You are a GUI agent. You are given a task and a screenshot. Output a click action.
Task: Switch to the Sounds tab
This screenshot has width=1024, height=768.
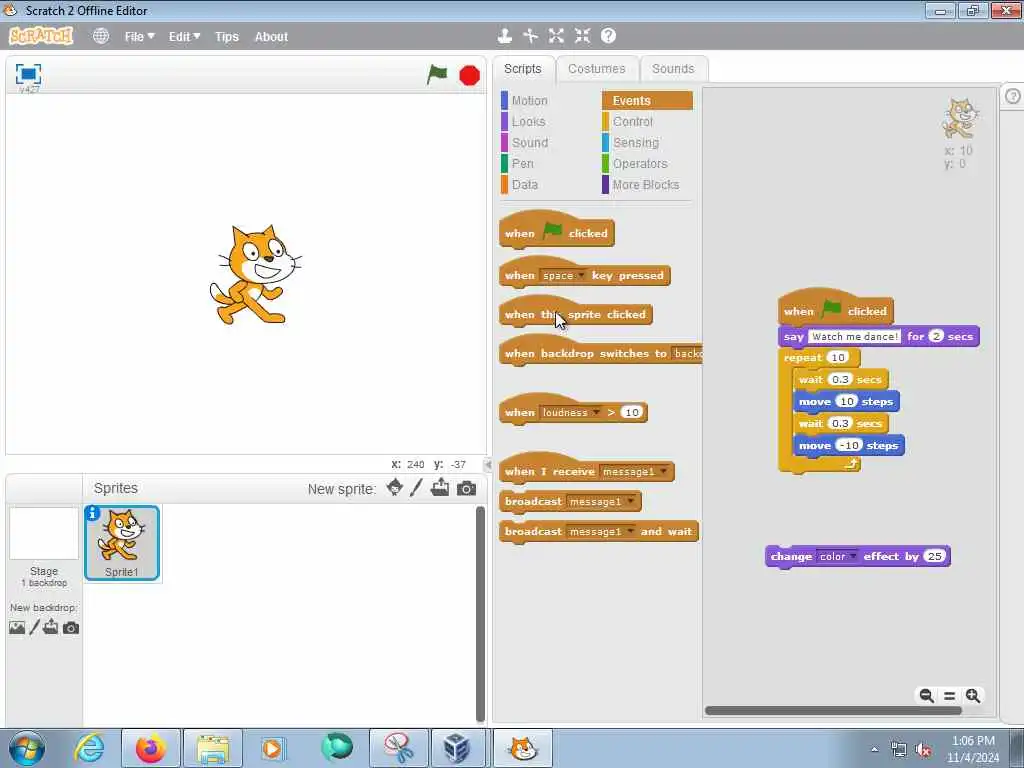pos(673,69)
